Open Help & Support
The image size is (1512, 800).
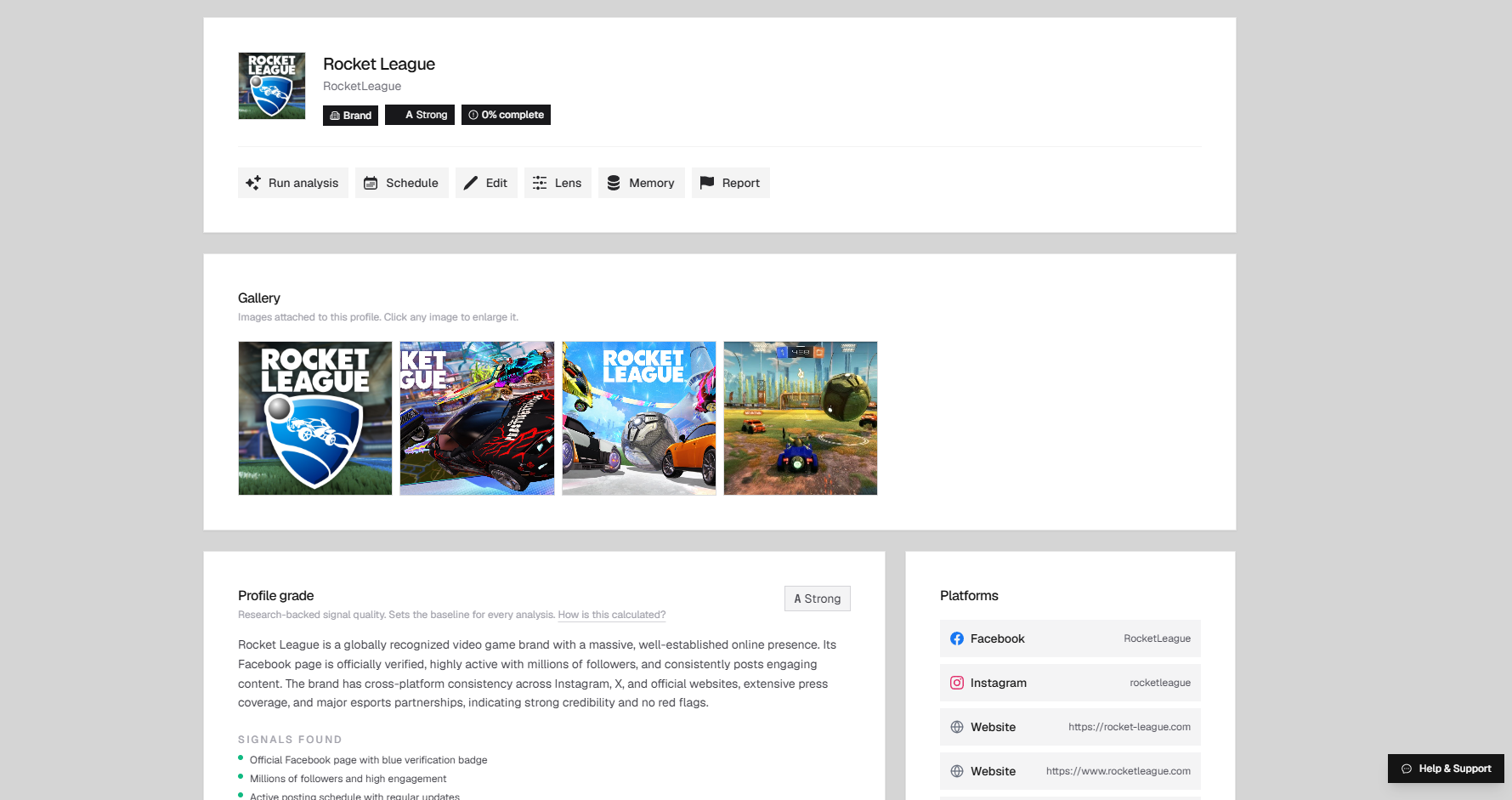pyautogui.click(x=1446, y=769)
